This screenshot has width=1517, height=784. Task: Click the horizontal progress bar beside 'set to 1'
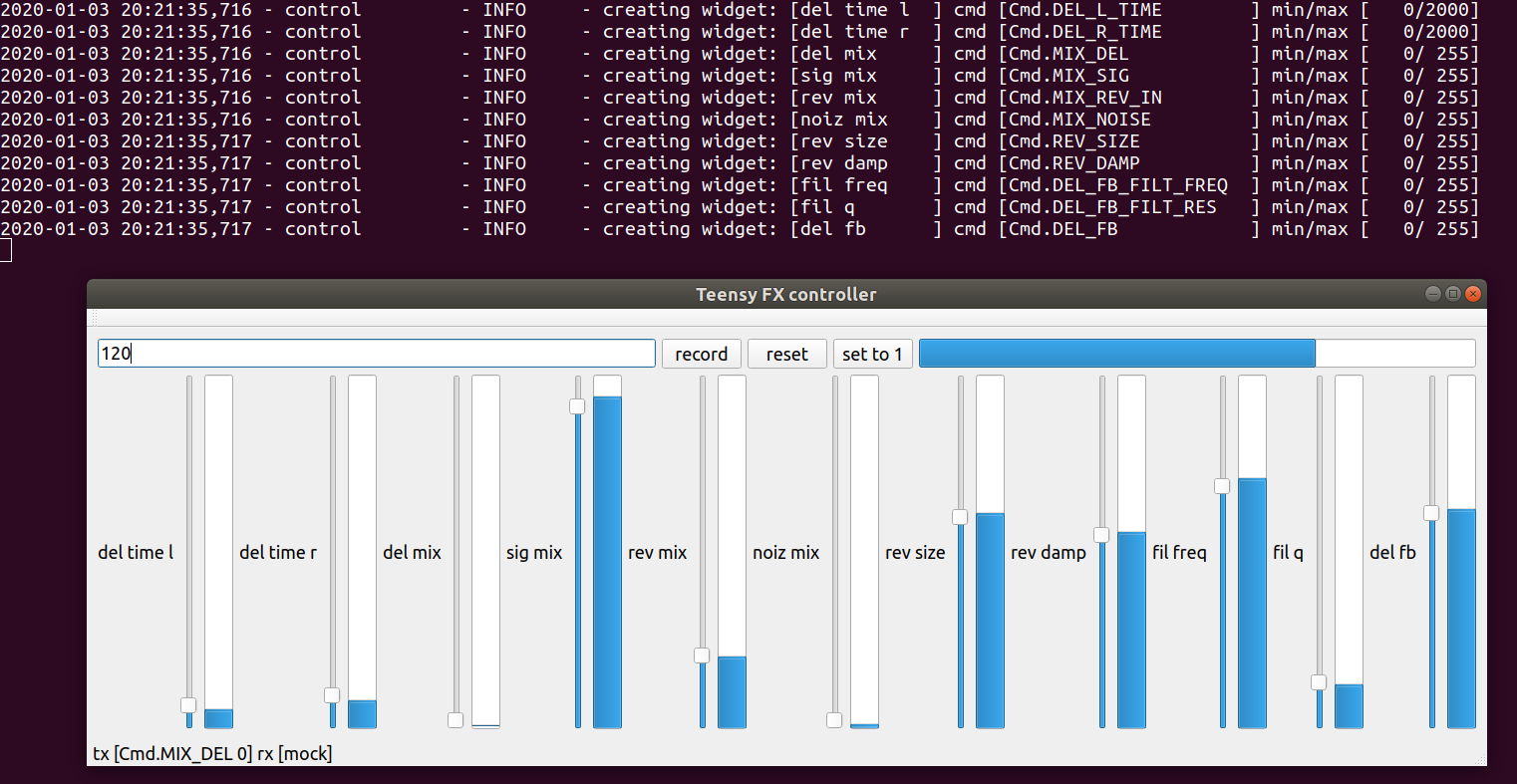tap(1197, 354)
